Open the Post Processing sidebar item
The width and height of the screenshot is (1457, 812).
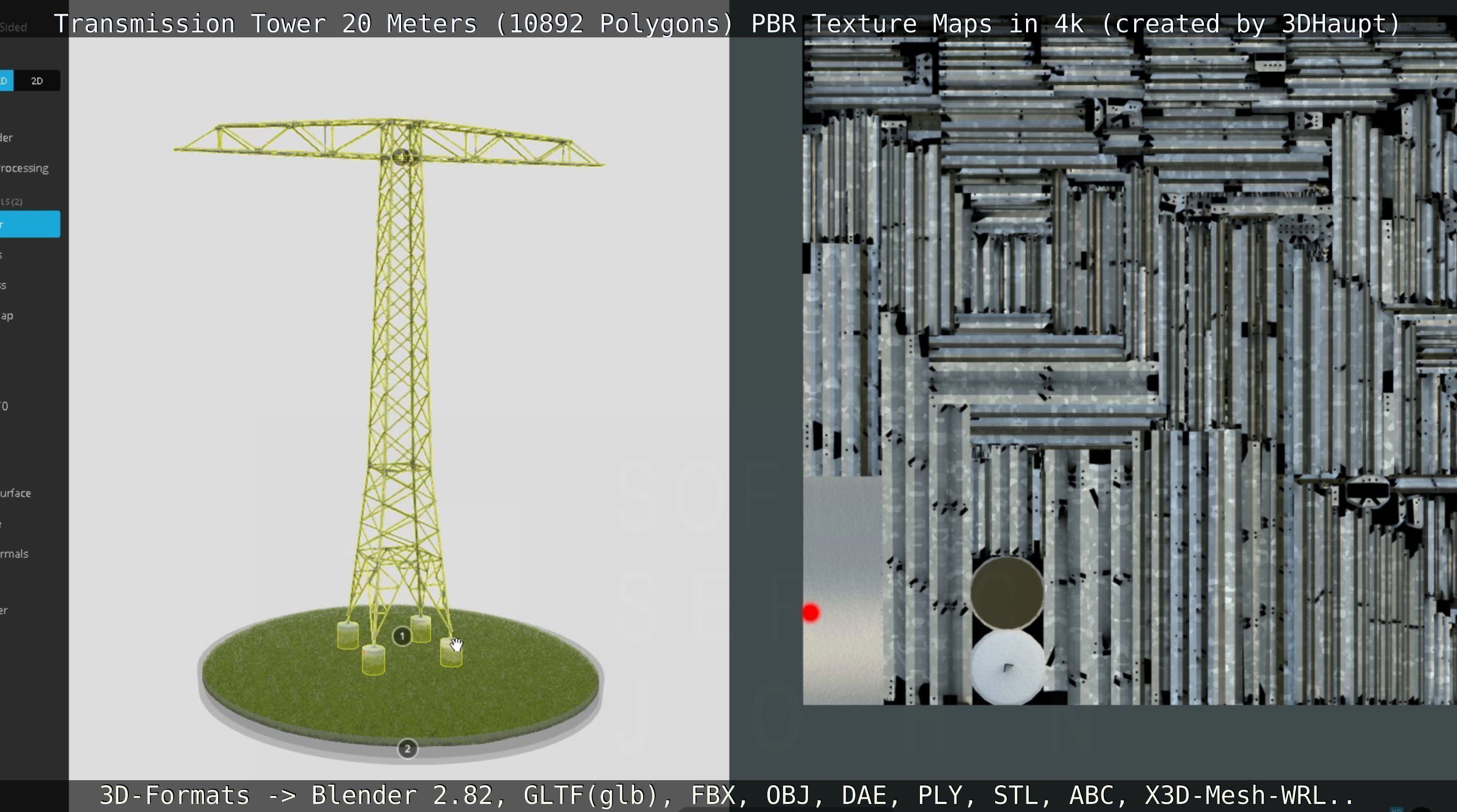point(24,168)
